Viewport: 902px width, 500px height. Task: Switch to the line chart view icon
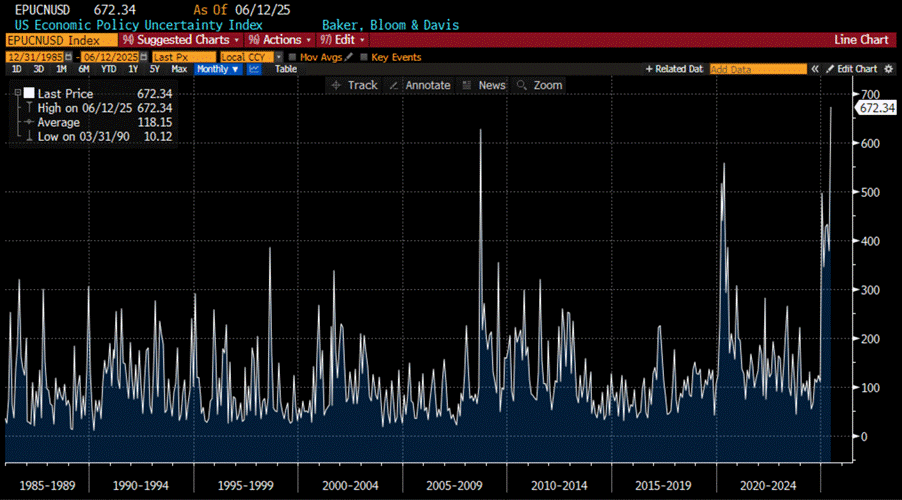(x=254, y=69)
